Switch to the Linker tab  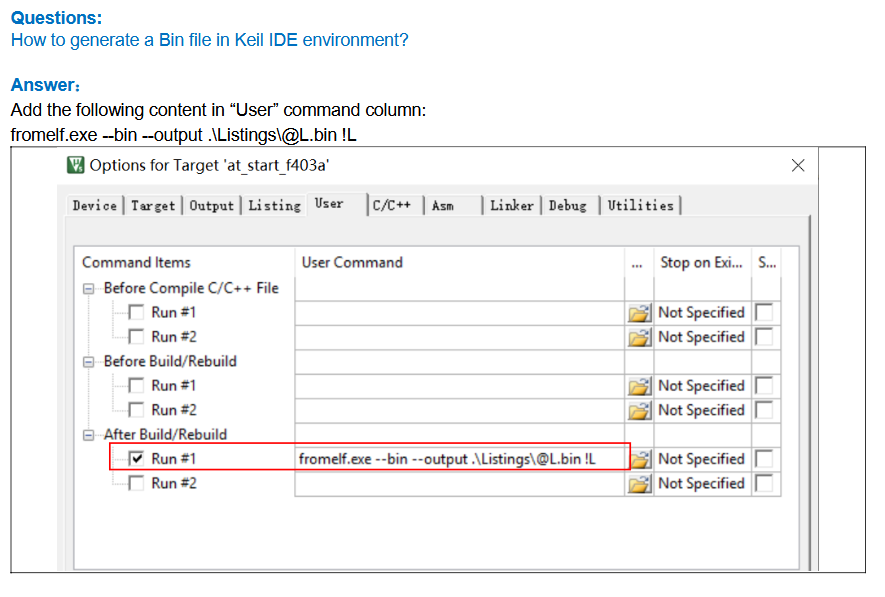coord(511,205)
